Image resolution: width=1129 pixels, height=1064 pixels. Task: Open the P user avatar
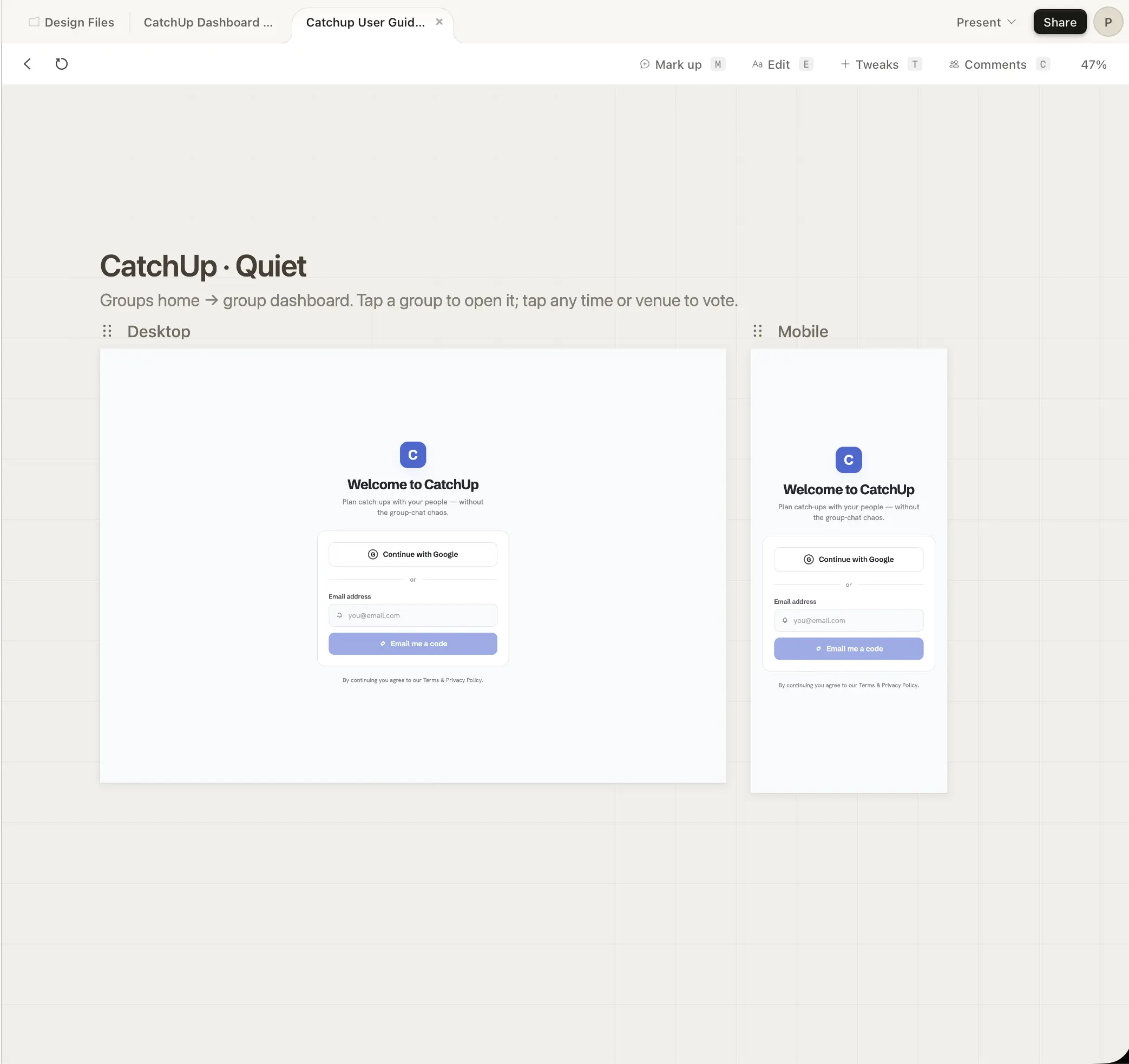click(x=1107, y=22)
